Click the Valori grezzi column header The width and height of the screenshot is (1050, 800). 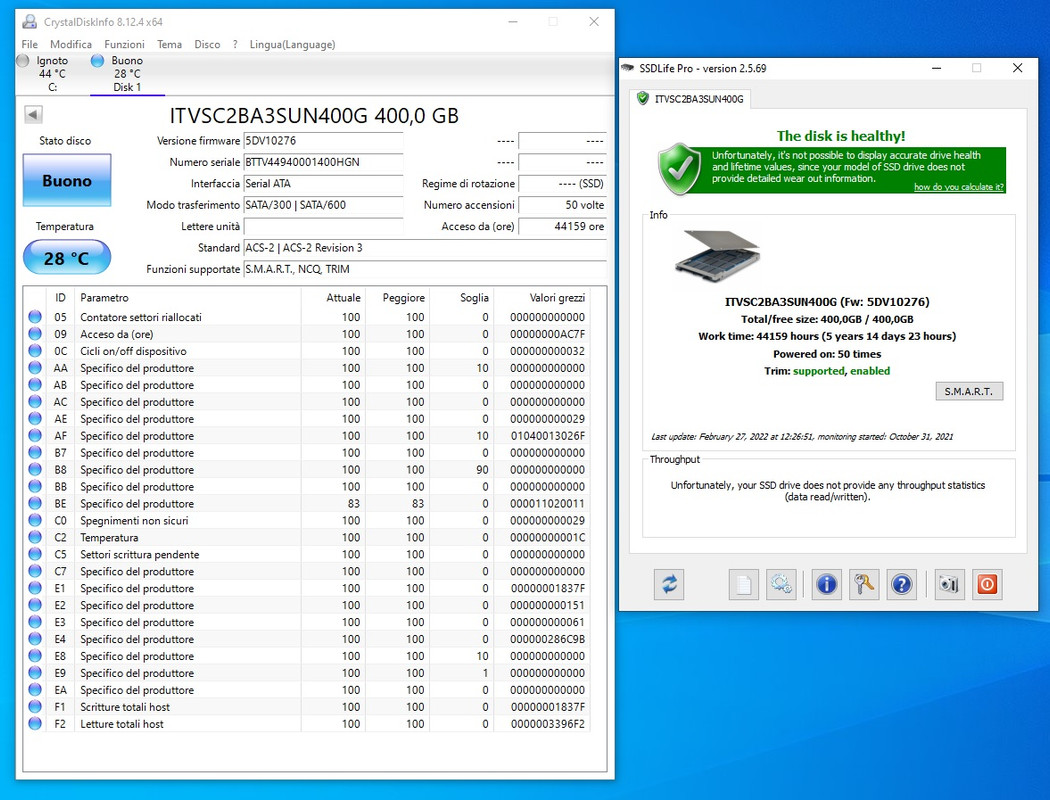point(542,297)
